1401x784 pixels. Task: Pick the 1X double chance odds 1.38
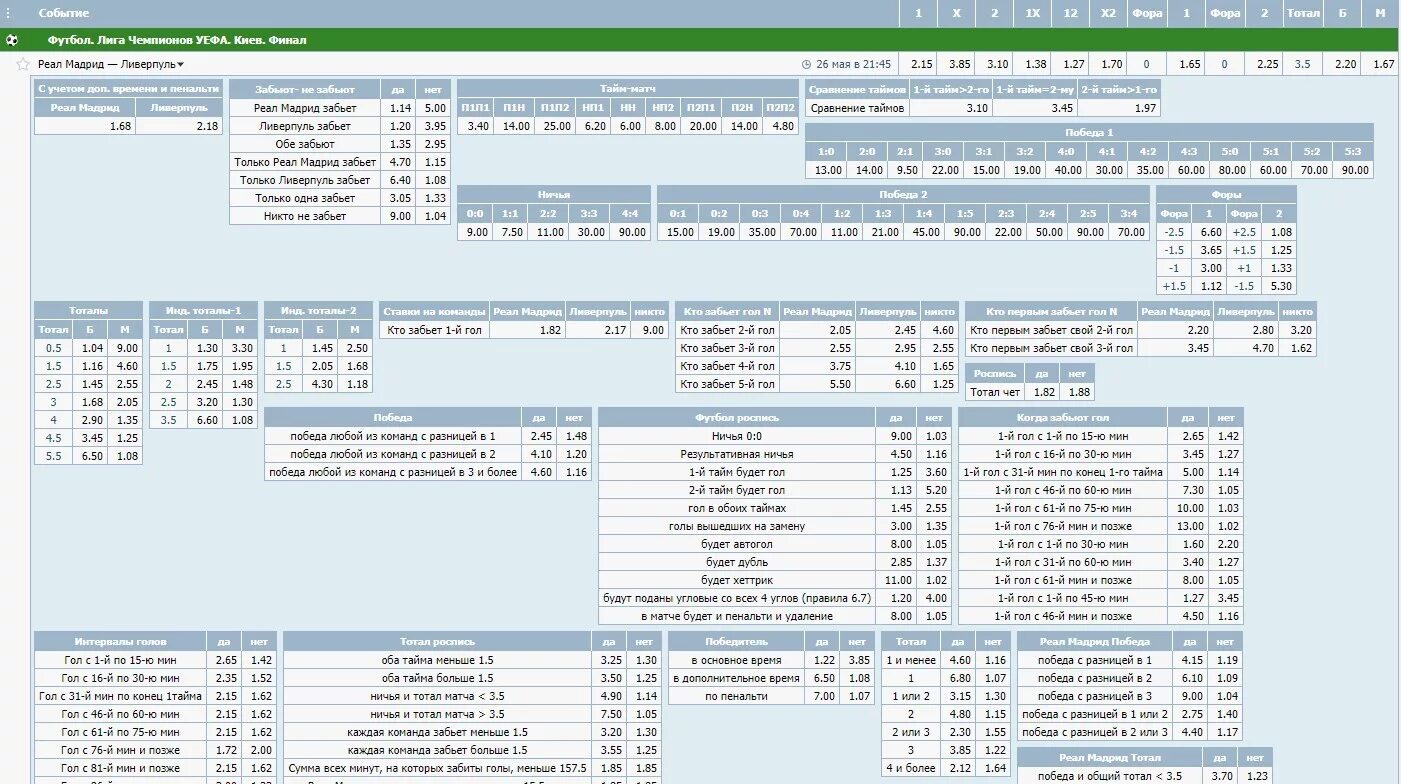coord(1036,64)
